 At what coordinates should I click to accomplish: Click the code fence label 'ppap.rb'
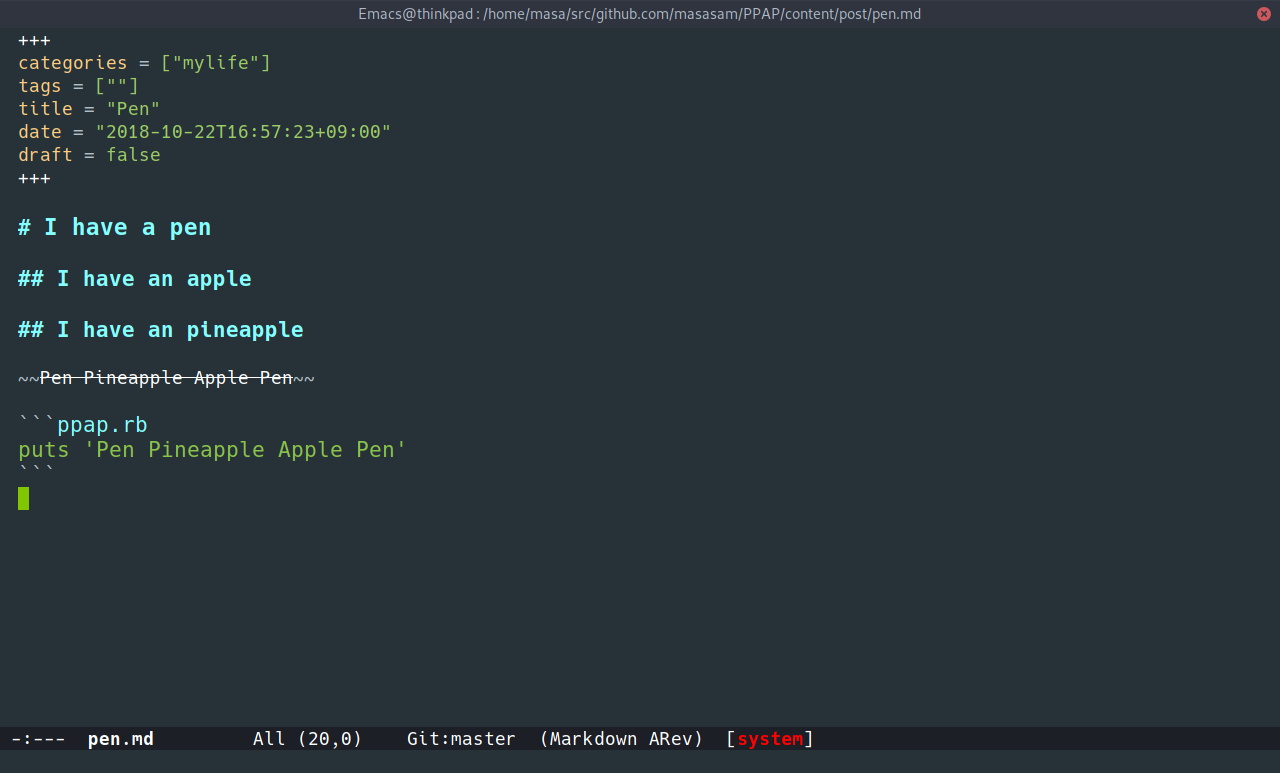[102, 426]
